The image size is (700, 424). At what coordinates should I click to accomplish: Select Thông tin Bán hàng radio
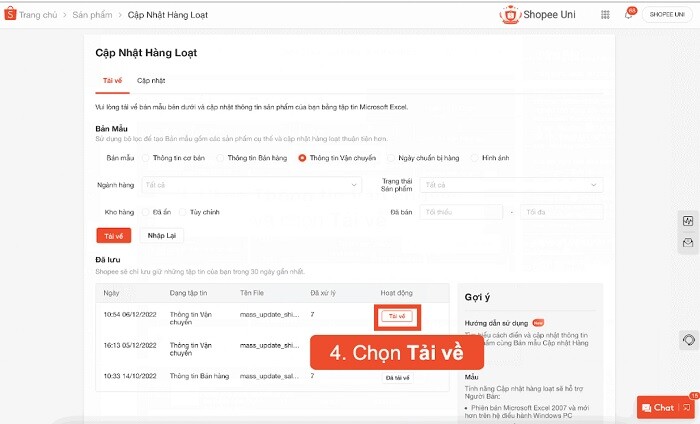[x=220, y=158]
